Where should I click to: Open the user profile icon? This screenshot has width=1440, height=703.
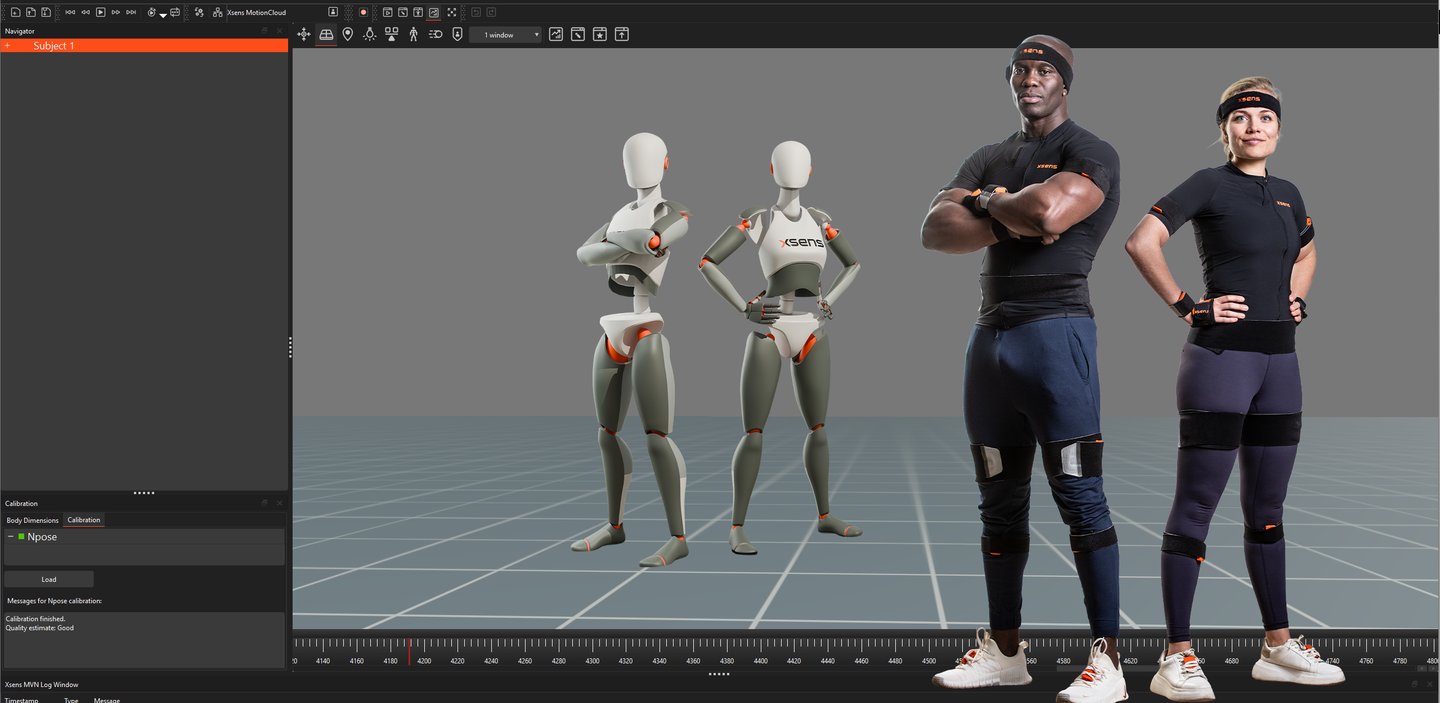(333, 12)
